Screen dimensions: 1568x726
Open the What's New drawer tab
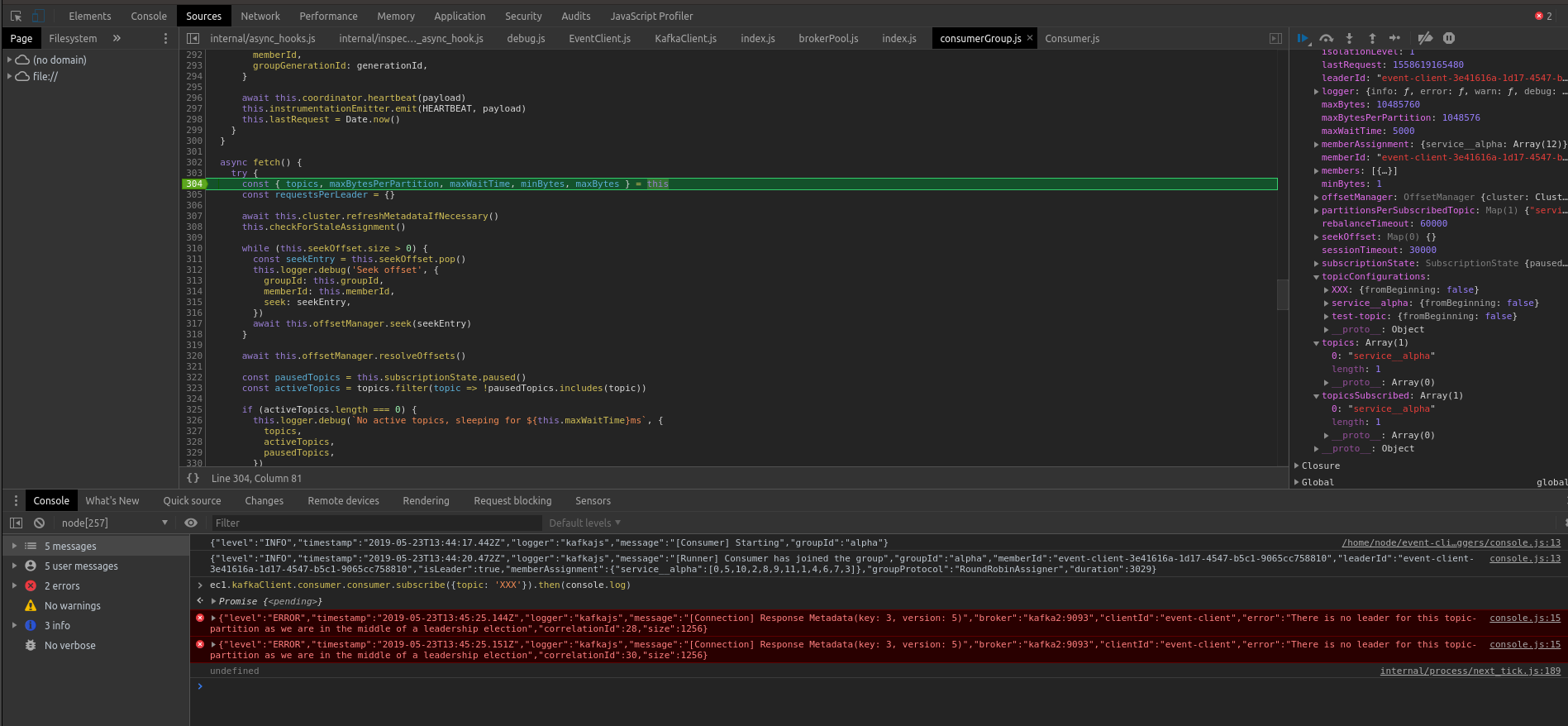(x=112, y=500)
